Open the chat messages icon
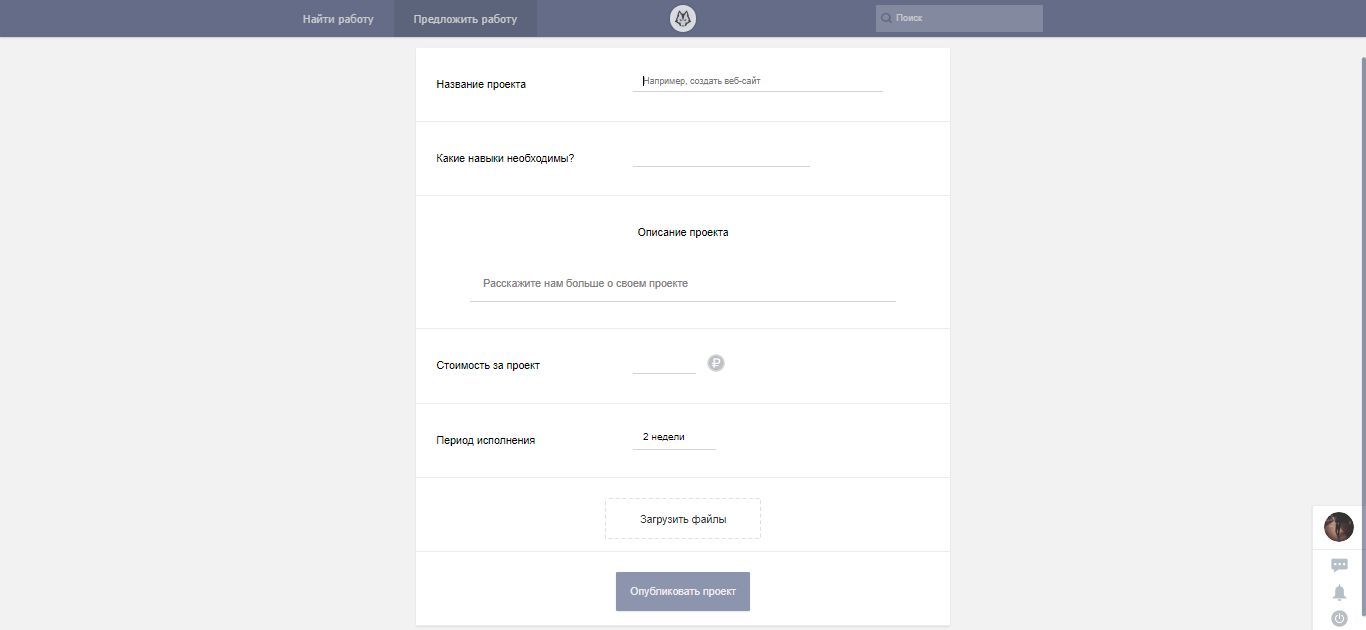 click(x=1339, y=565)
